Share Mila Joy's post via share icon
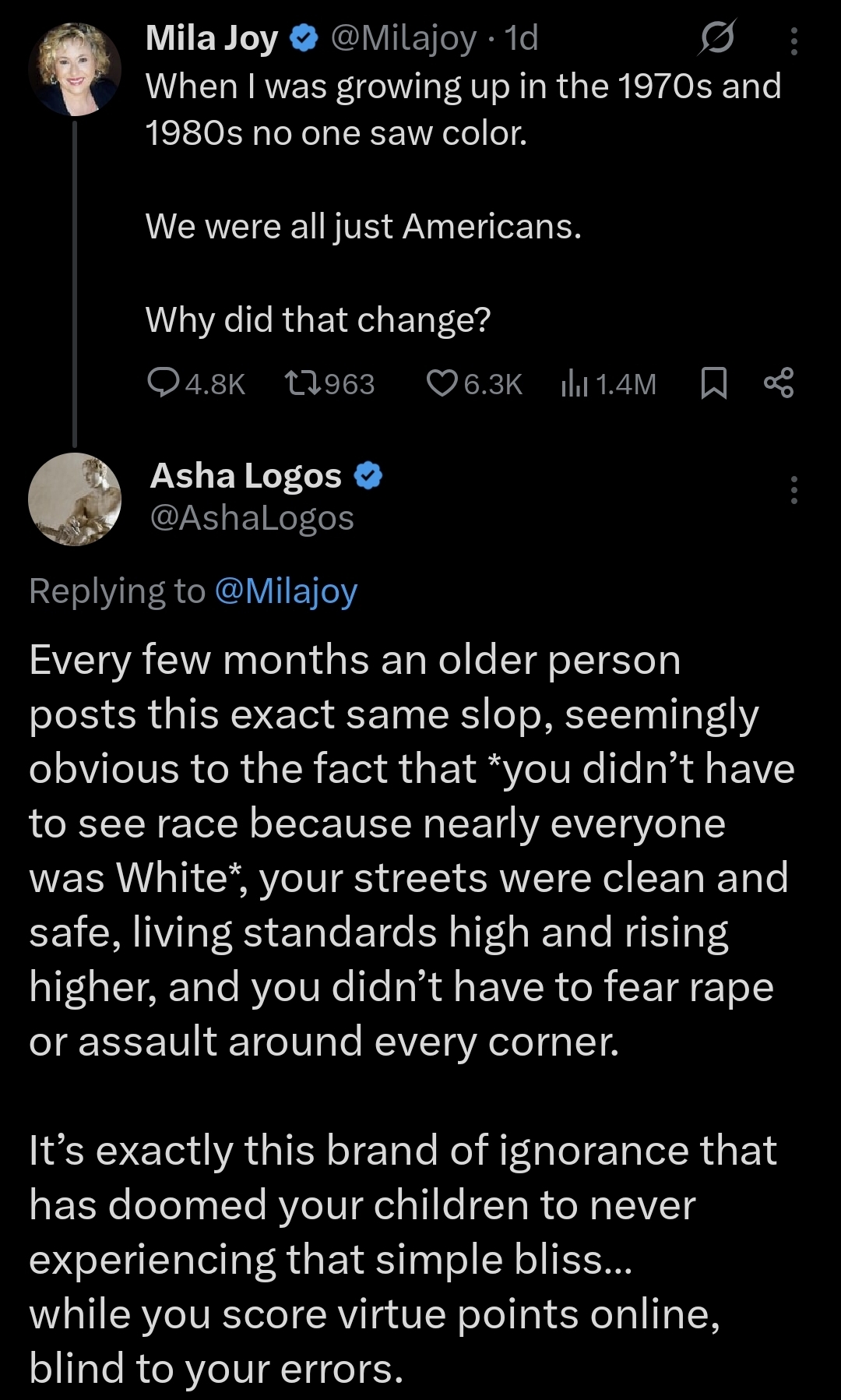 pyautogui.click(x=779, y=383)
